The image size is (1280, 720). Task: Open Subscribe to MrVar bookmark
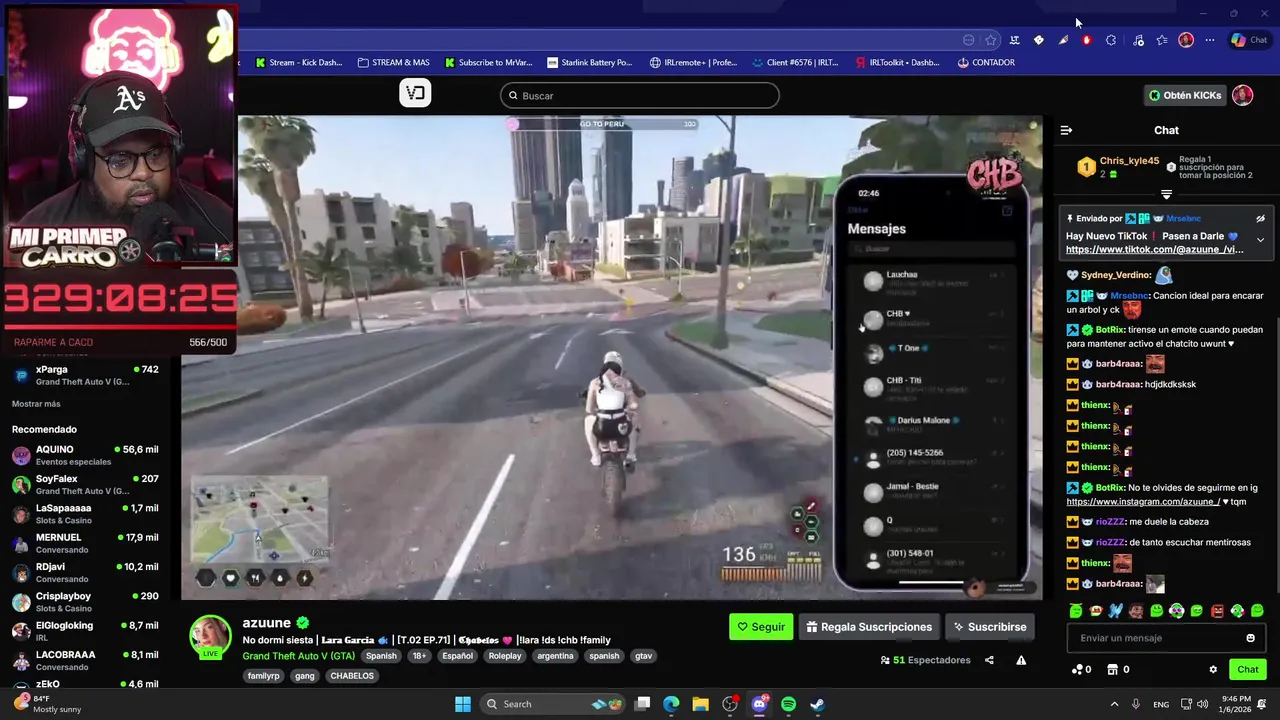pos(487,62)
